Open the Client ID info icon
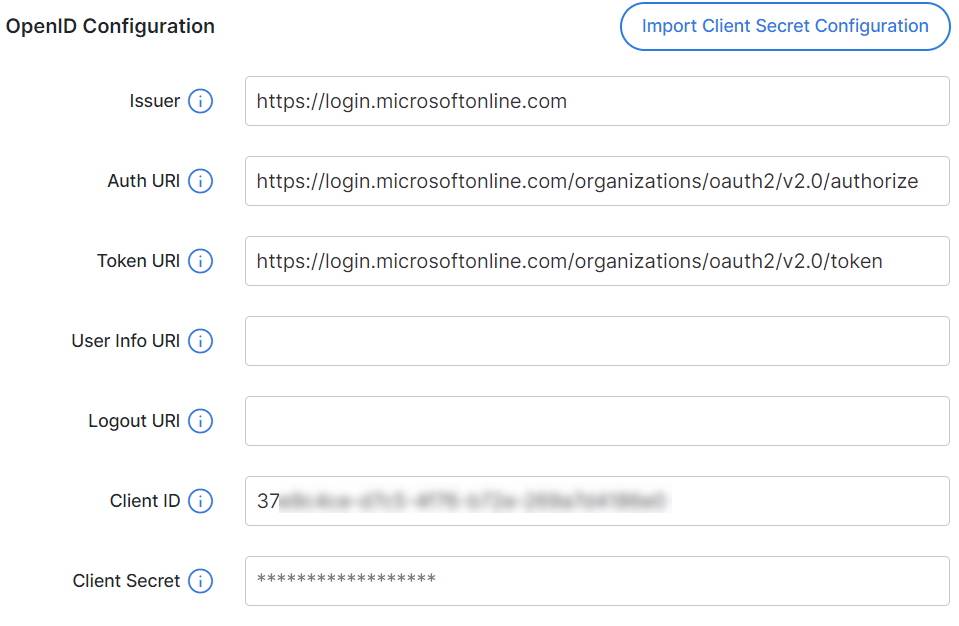The image size is (959, 626). coord(200,501)
